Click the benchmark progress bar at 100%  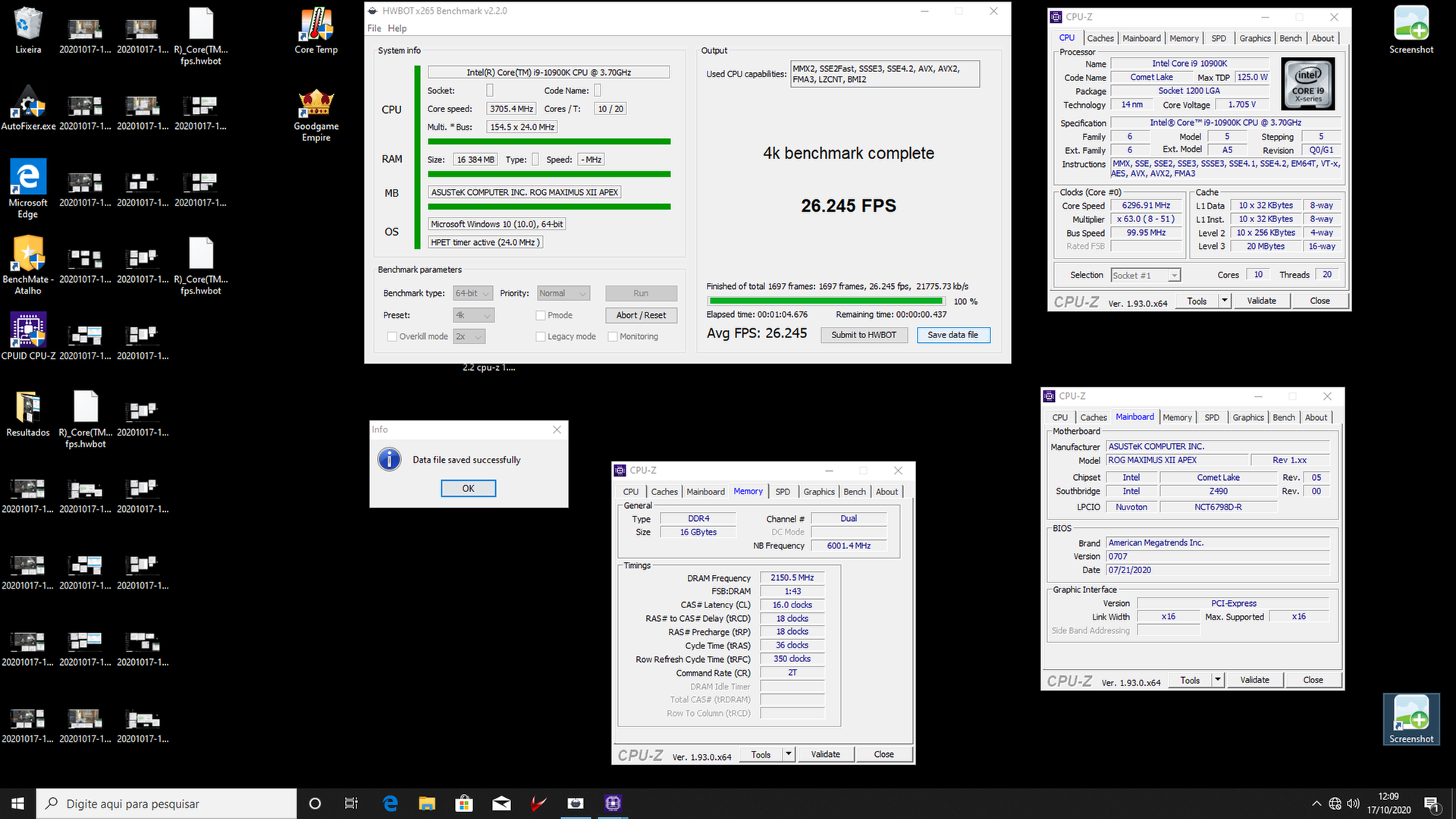point(826,302)
